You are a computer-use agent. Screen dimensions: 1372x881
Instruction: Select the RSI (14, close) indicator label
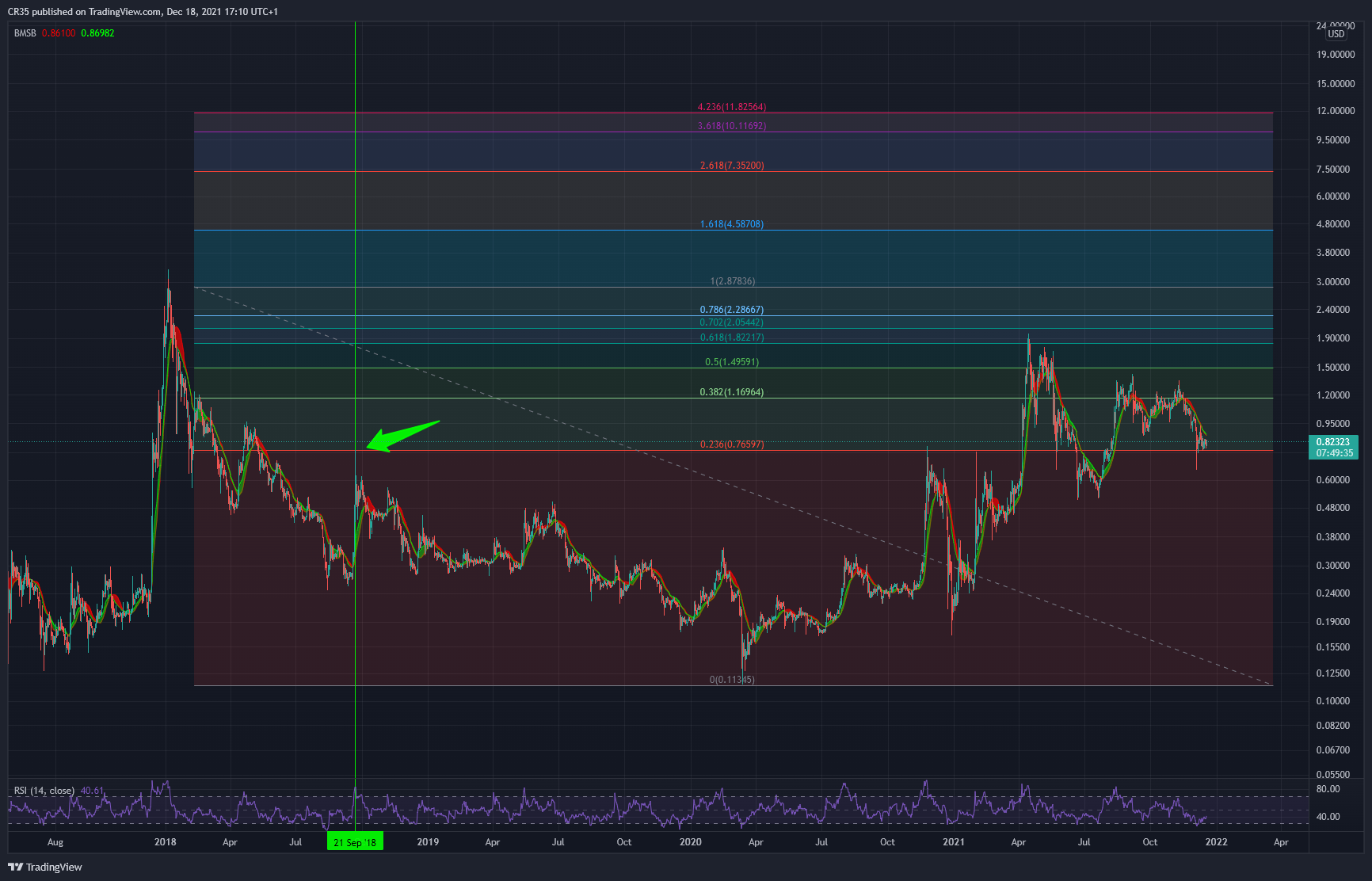coord(44,791)
